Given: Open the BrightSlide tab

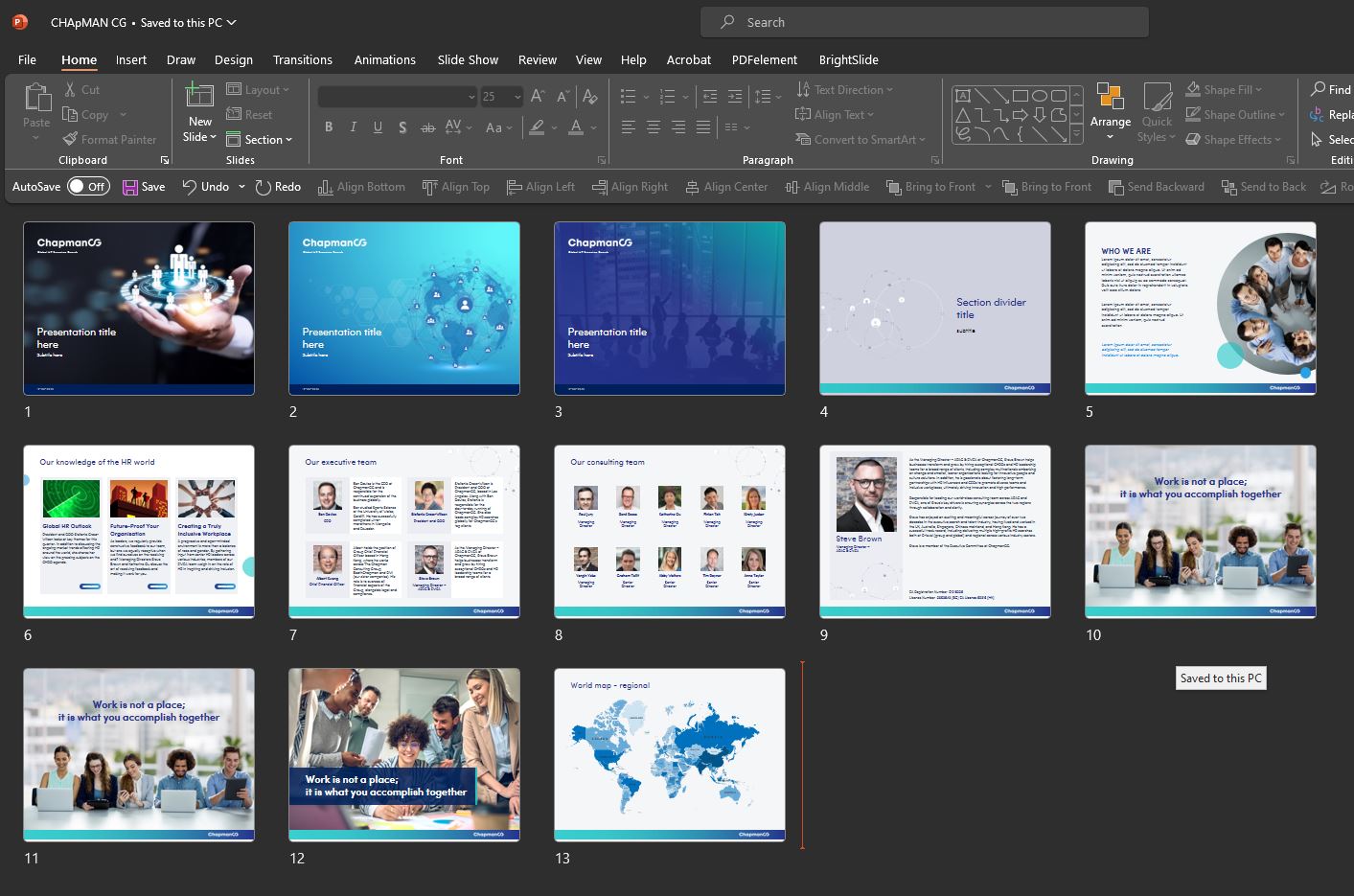Looking at the screenshot, I should (x=848, y=59).
